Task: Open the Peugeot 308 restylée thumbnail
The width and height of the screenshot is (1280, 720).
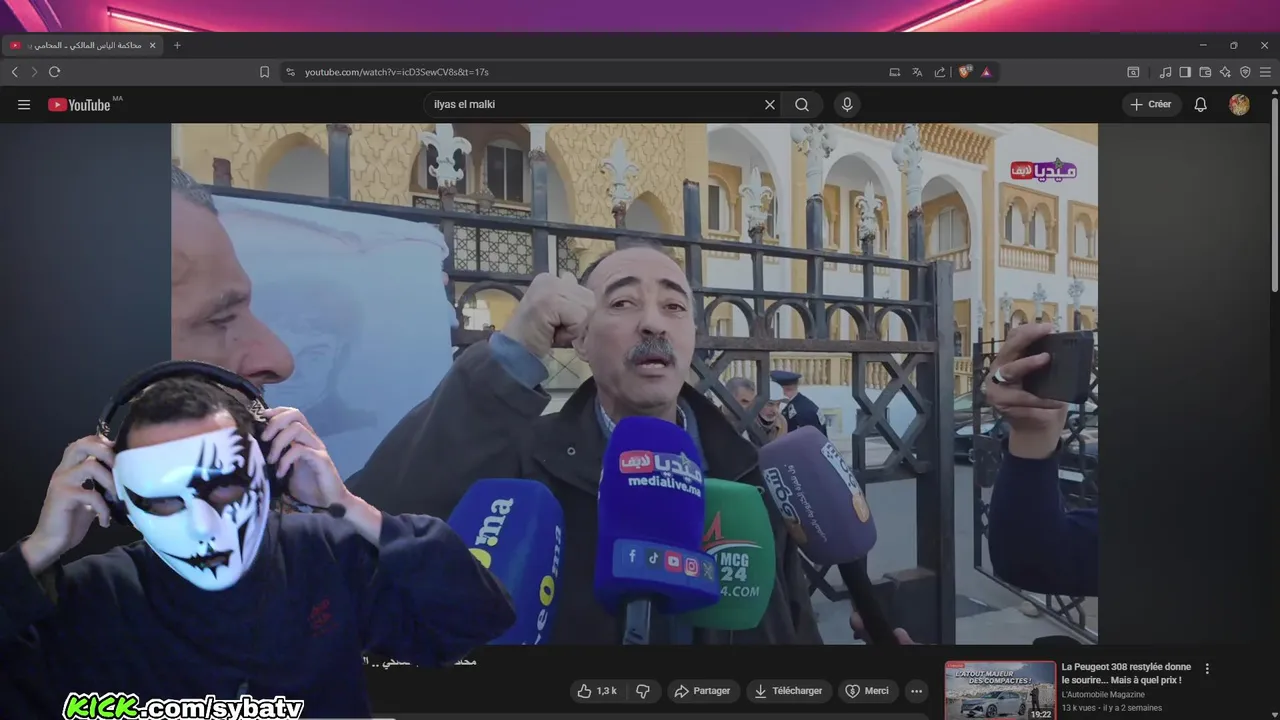Action: [1000, 690]
